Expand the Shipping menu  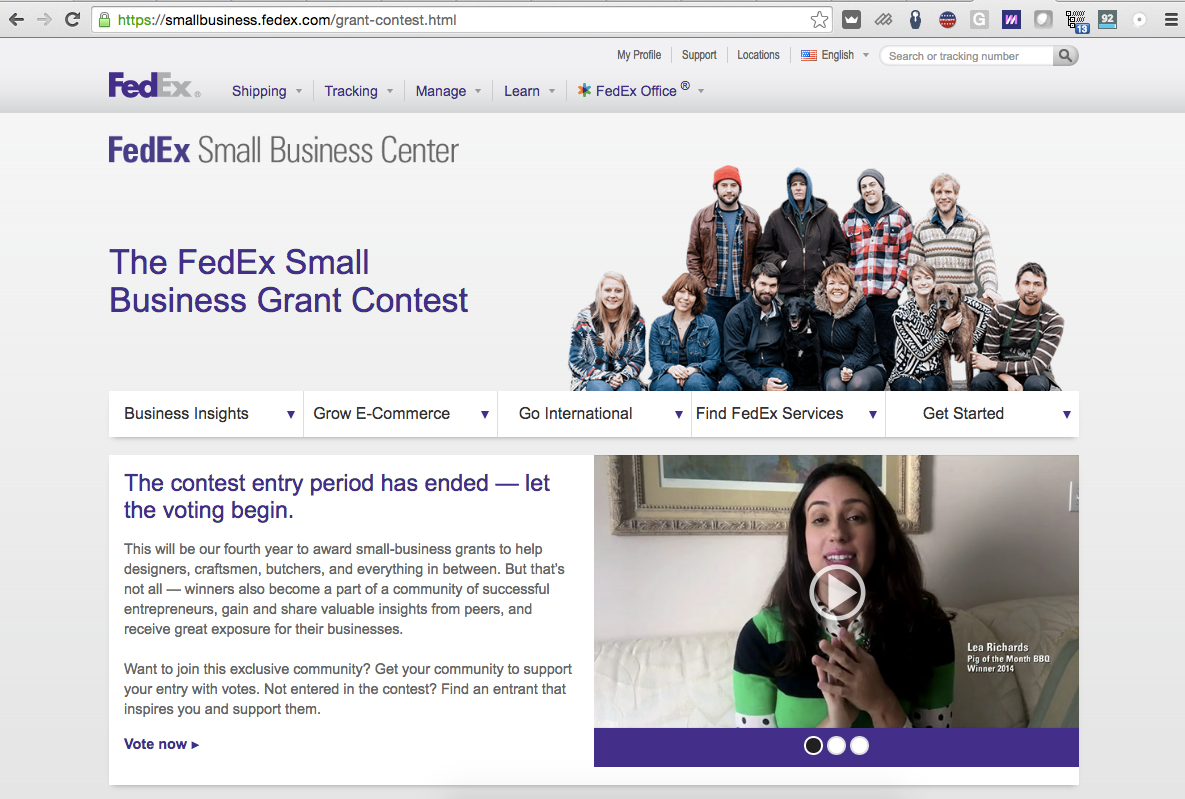[x=267, y=91]
